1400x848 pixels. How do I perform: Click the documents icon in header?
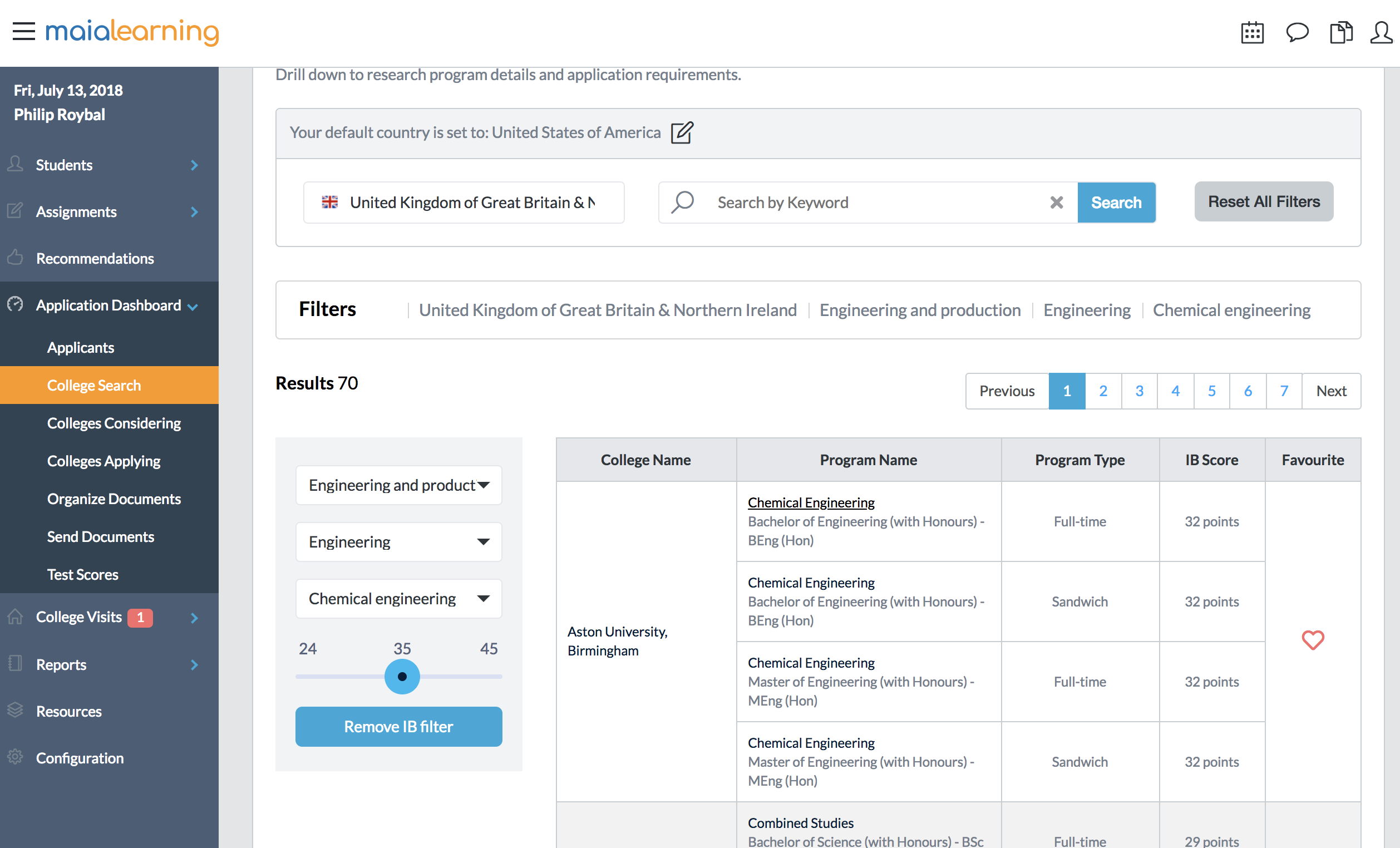pyautogui.click(x=1341, y=32)
